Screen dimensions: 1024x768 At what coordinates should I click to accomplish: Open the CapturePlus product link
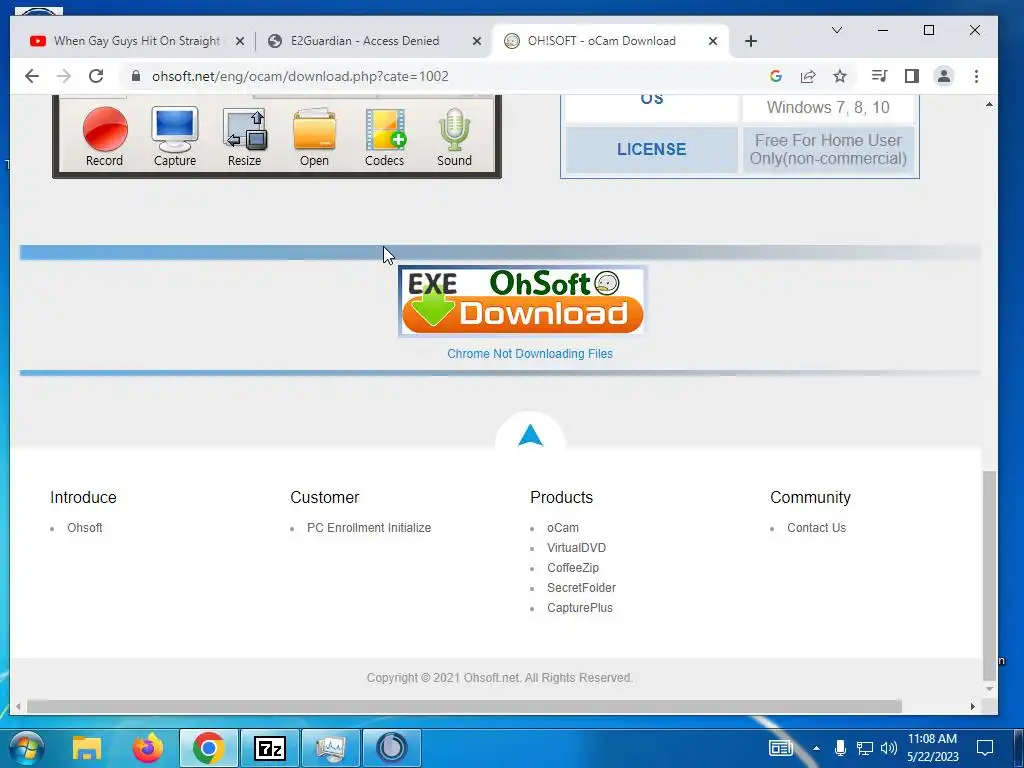pyautogui.click(x=580, y=608)
